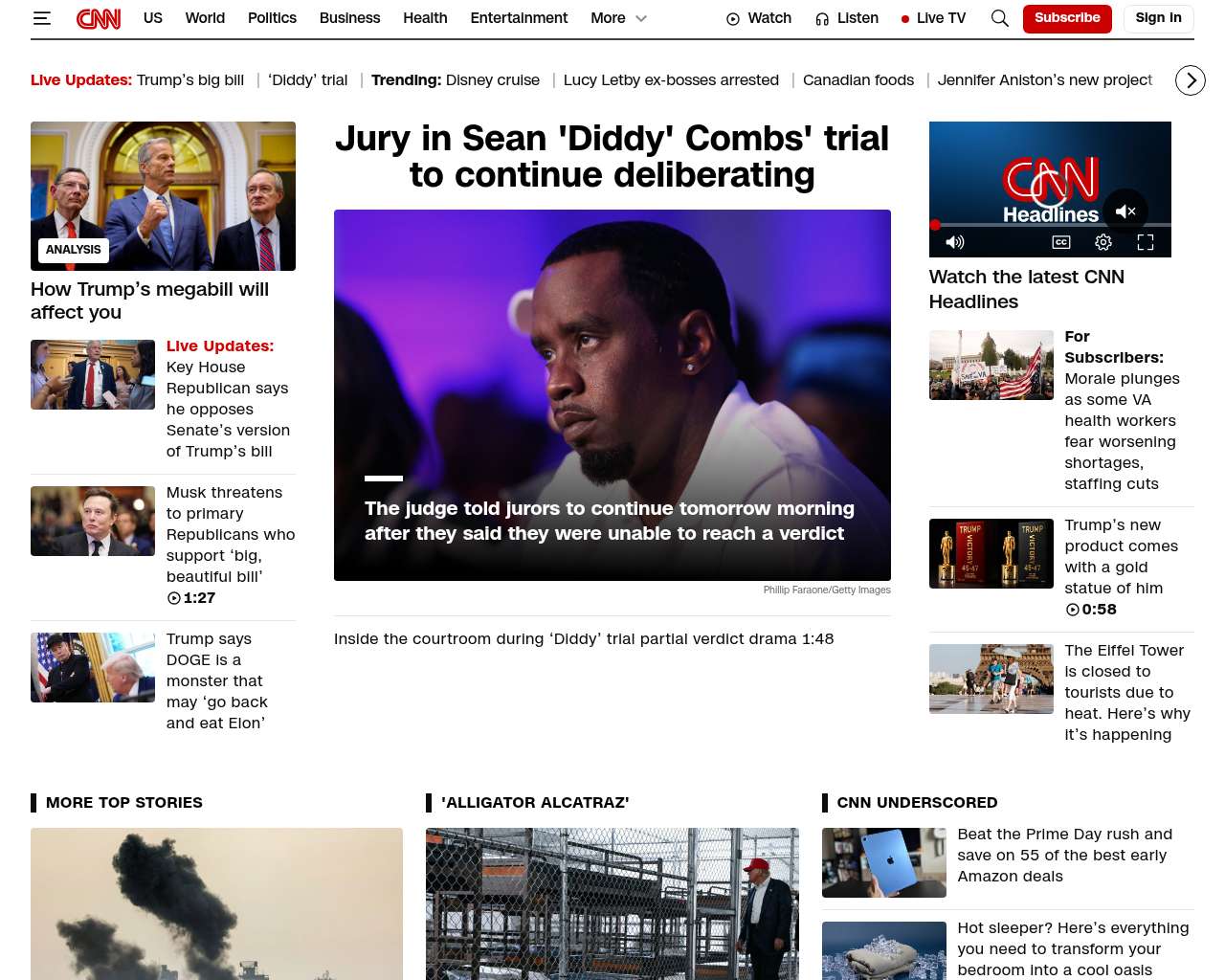Click the key House Republican thumbnail
The image size is (1225, 980).
tap(93, 374)
